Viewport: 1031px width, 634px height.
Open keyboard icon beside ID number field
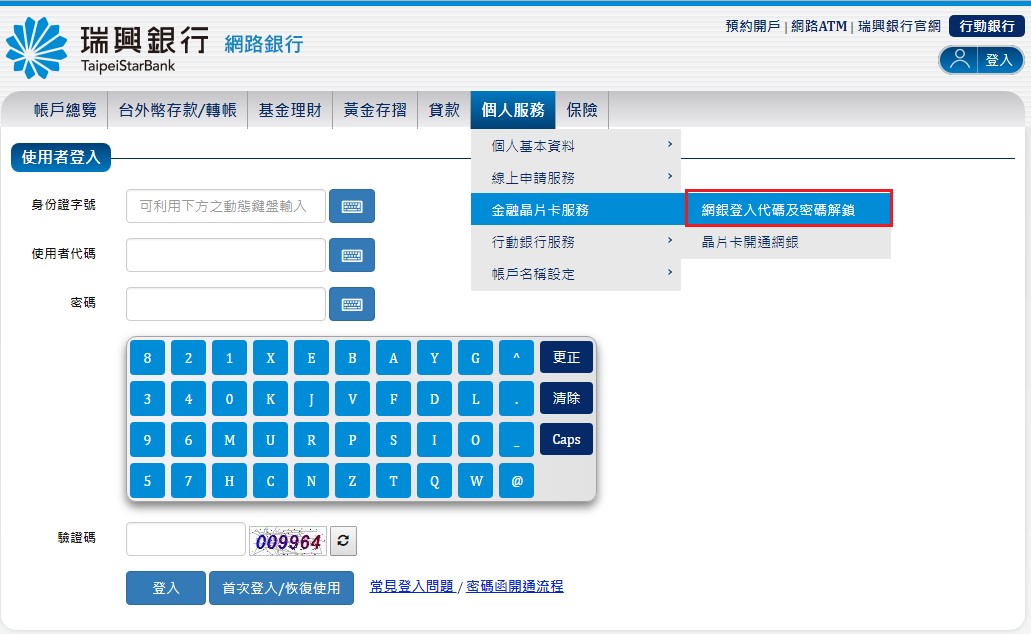coord(351,207)
